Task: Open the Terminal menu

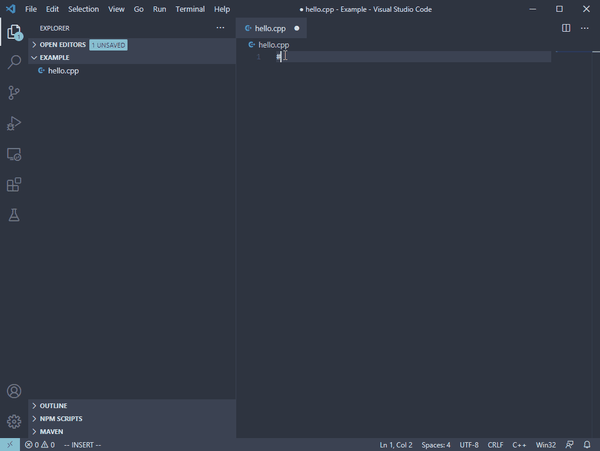Action: (x=190, y=9)
